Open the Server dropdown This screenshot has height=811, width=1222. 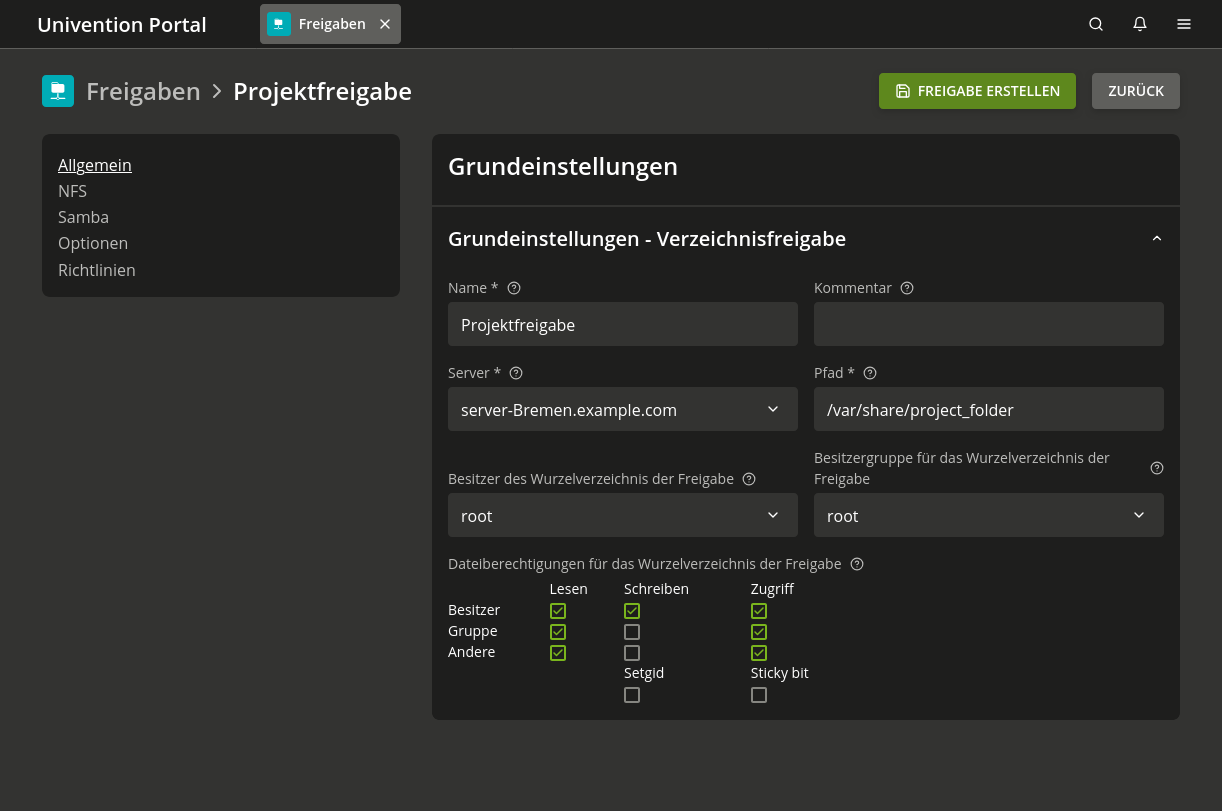(622, 409)
